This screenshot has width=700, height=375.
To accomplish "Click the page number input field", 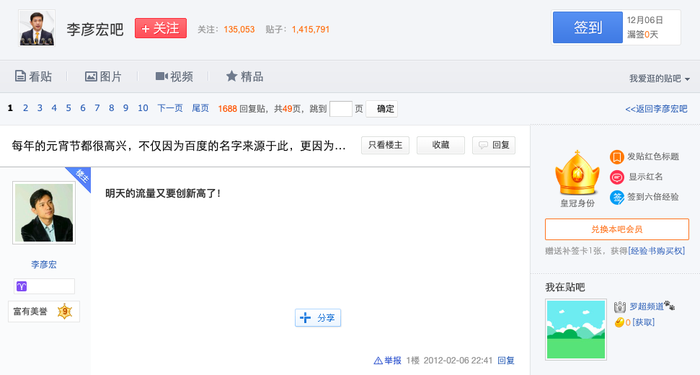I will tap(341, 108).
